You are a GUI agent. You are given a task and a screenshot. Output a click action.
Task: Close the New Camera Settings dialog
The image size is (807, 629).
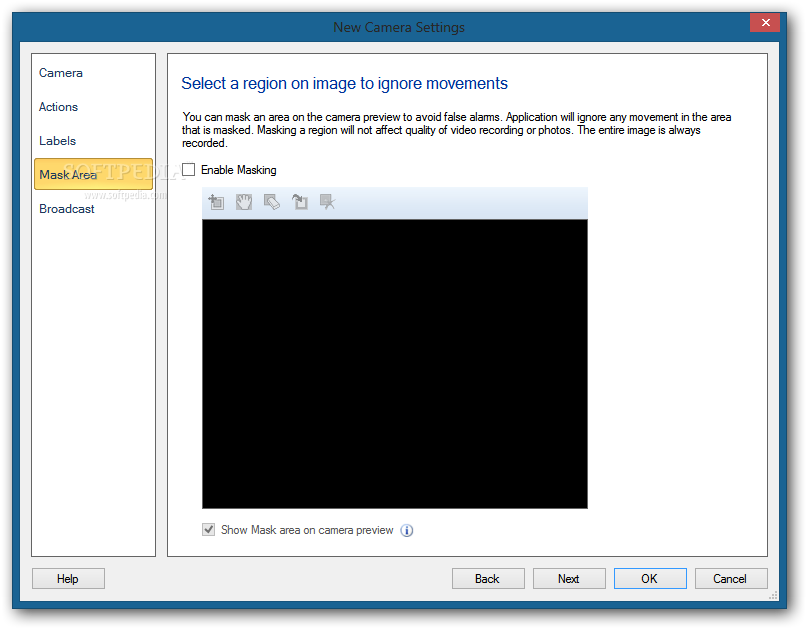pyautogui.click(x=765, y=23)
